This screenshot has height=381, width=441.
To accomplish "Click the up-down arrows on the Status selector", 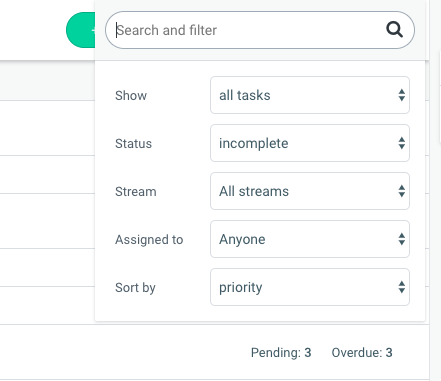I will pos(402,143).
